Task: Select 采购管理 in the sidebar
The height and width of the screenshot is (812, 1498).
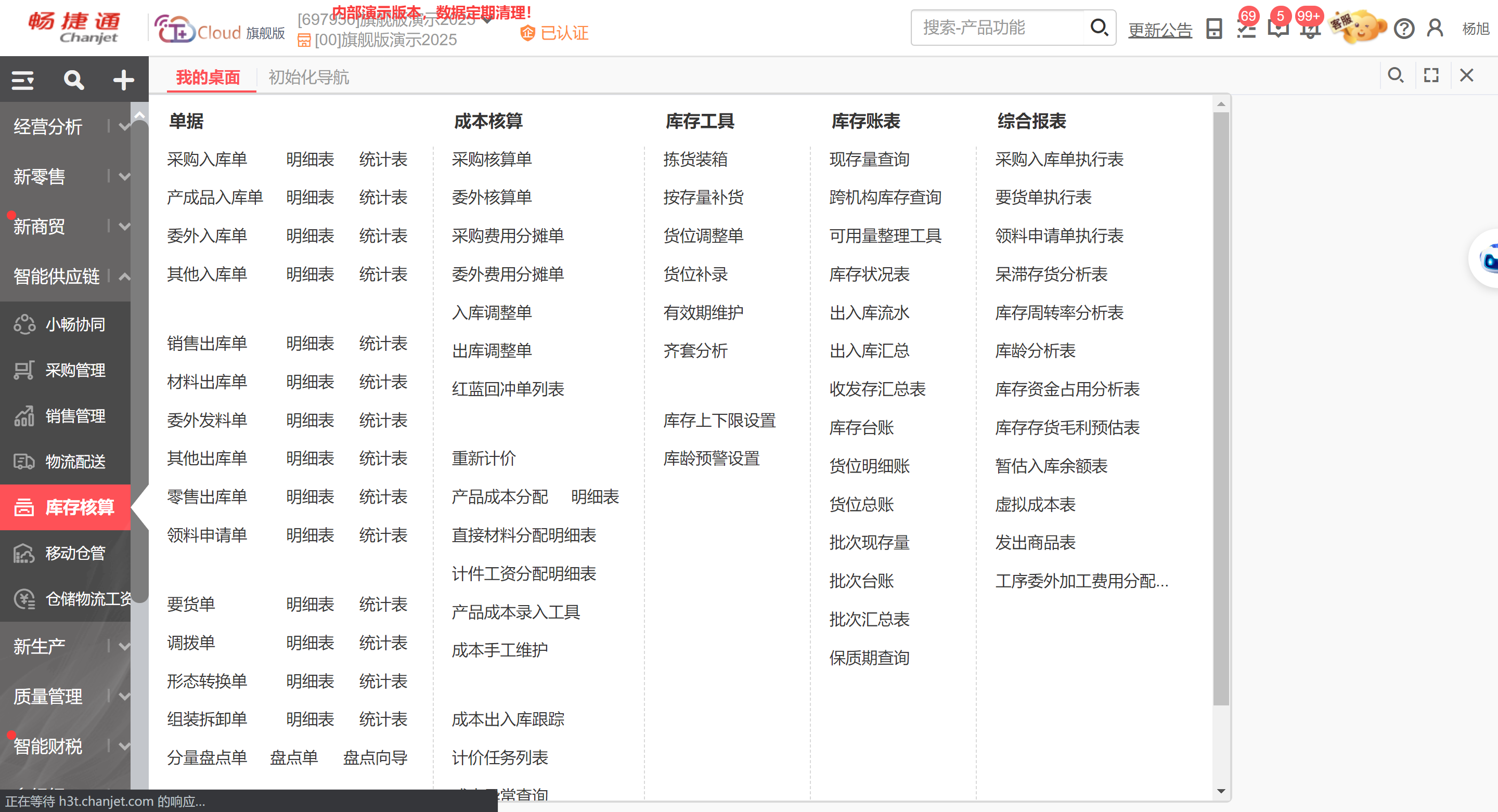Action: point(75,370)
